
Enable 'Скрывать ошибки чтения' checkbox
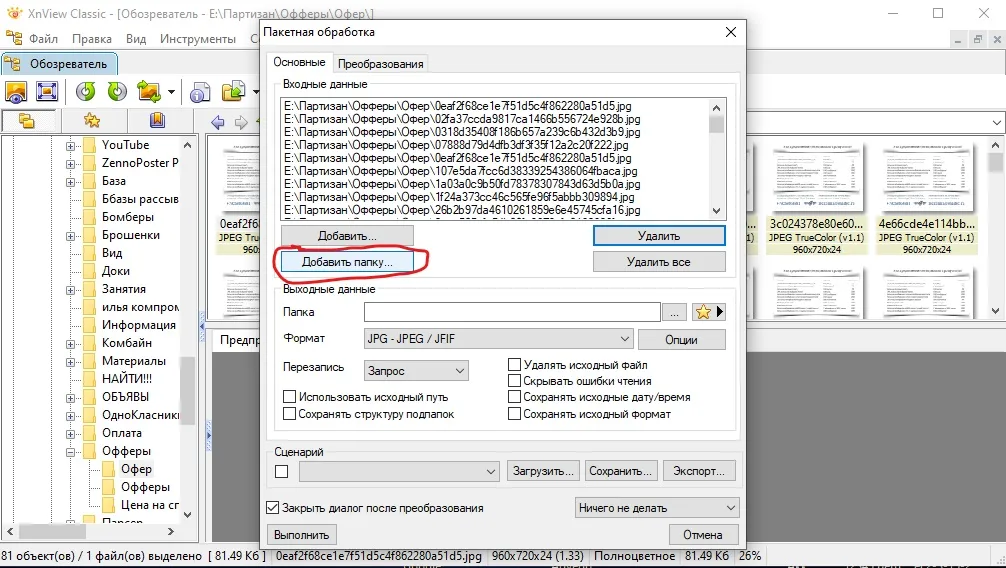[514, 381]
